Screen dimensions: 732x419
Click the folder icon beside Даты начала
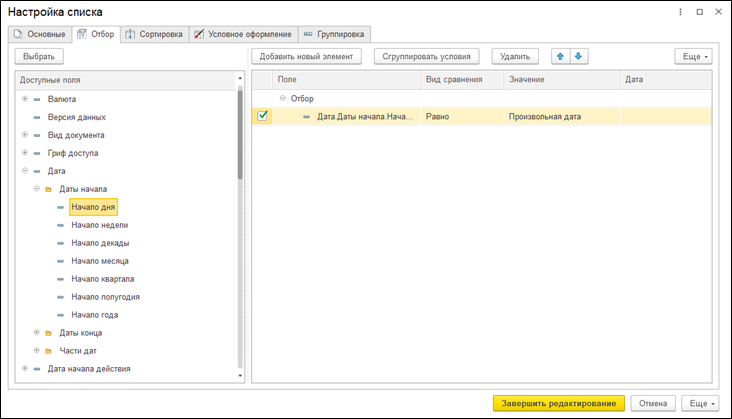coord(48,189)
